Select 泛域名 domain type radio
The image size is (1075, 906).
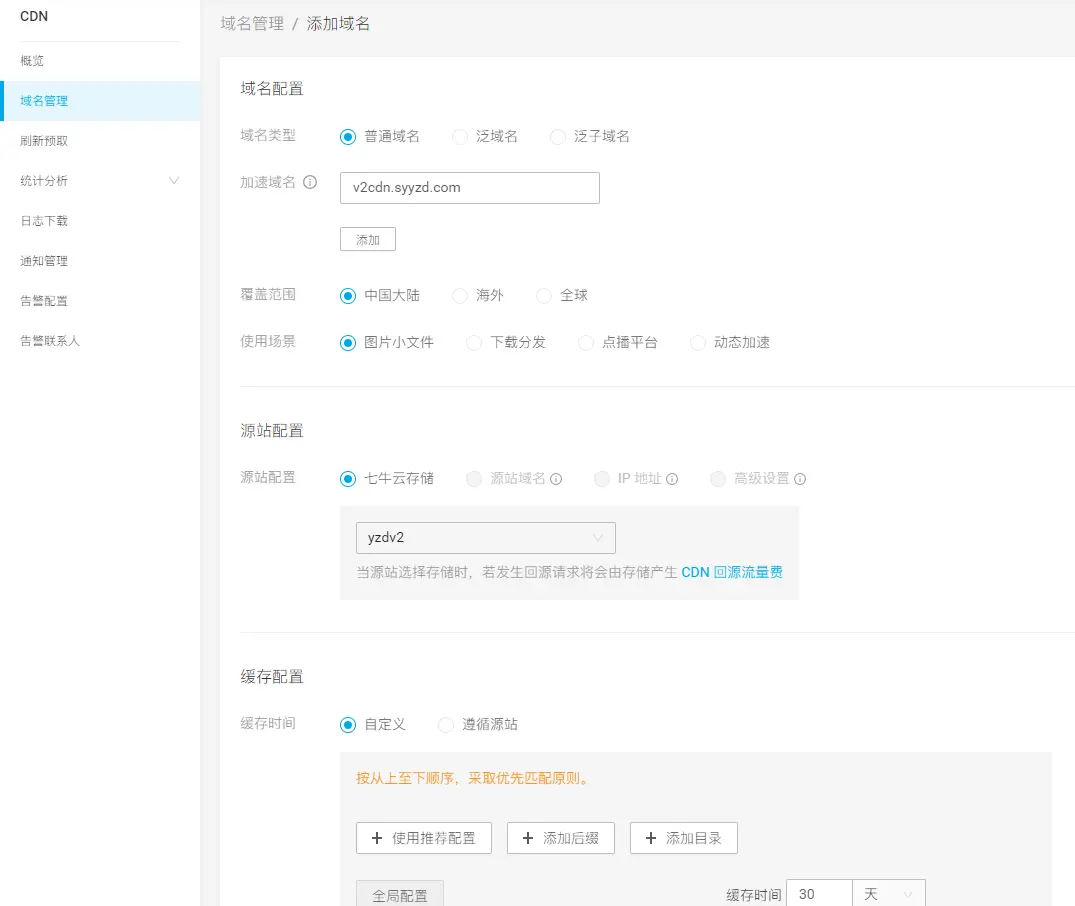click(460, 137)
